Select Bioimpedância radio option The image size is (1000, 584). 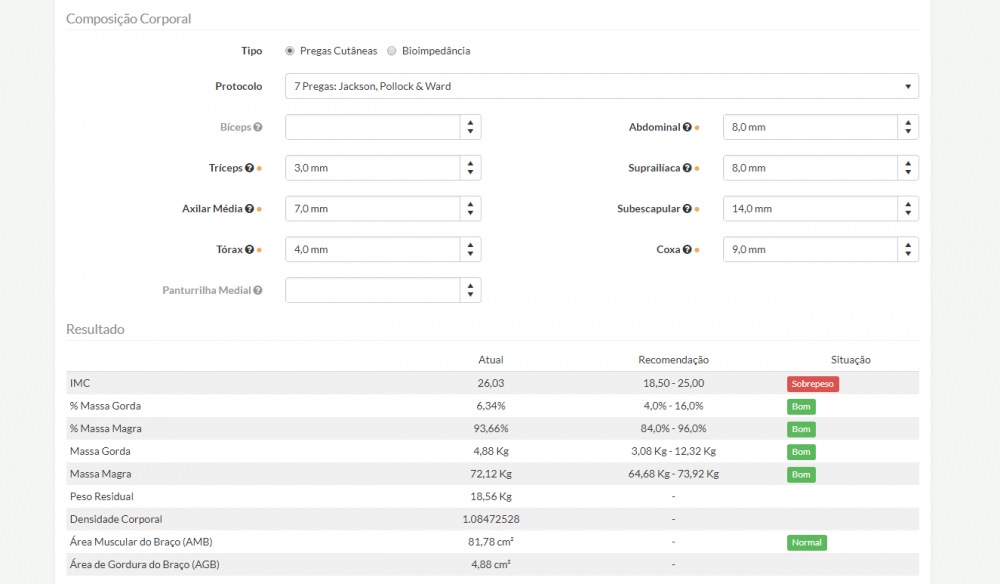pos(392,51)
